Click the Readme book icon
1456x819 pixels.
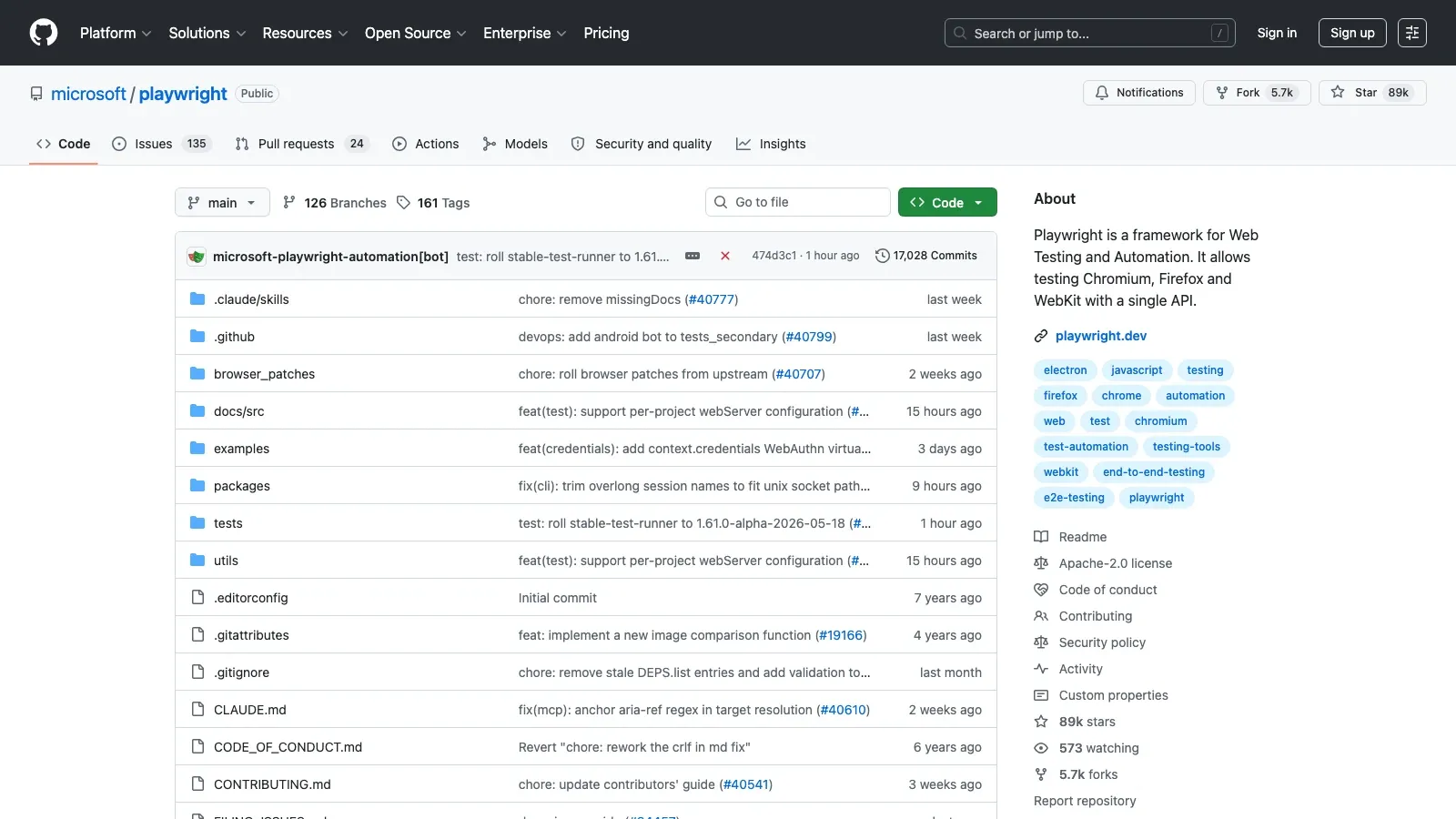coord(1041,537)
